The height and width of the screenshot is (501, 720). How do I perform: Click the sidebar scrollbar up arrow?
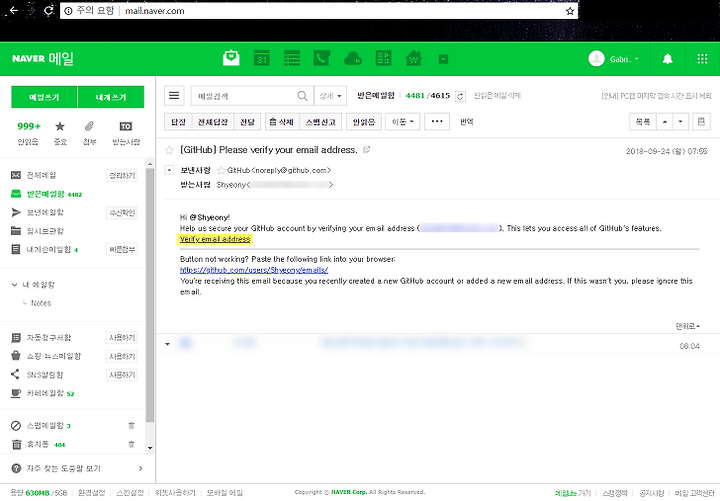point(150,164)
